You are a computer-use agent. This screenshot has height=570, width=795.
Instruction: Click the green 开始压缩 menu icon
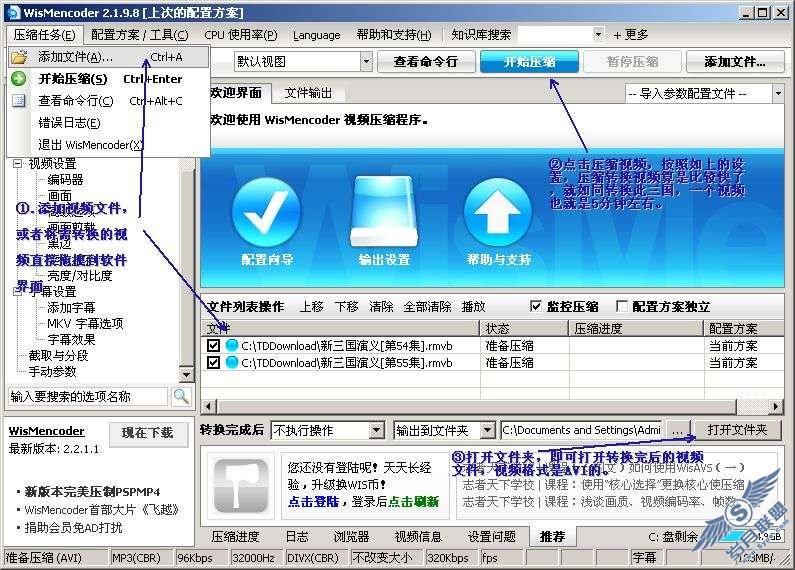coord(19,79)
